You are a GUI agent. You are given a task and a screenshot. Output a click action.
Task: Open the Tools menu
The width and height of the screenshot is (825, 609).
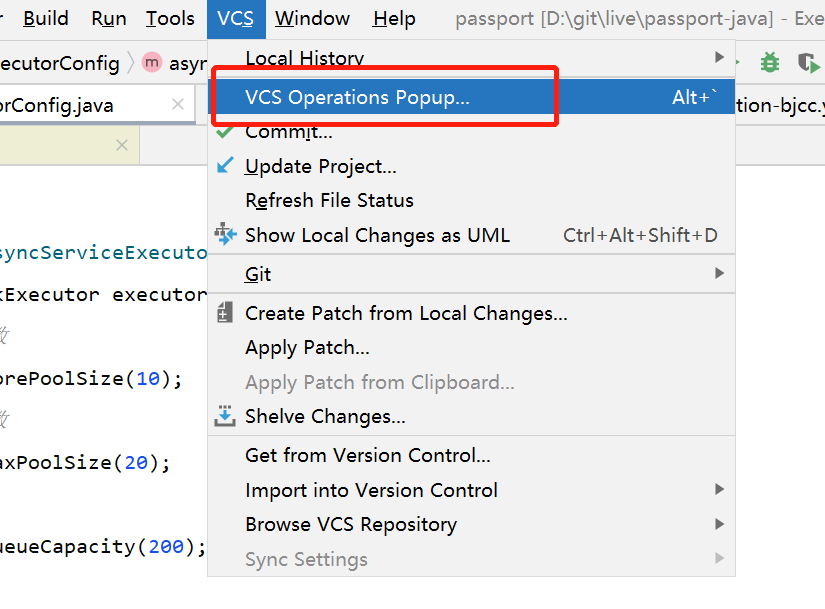tap(170, 18)
